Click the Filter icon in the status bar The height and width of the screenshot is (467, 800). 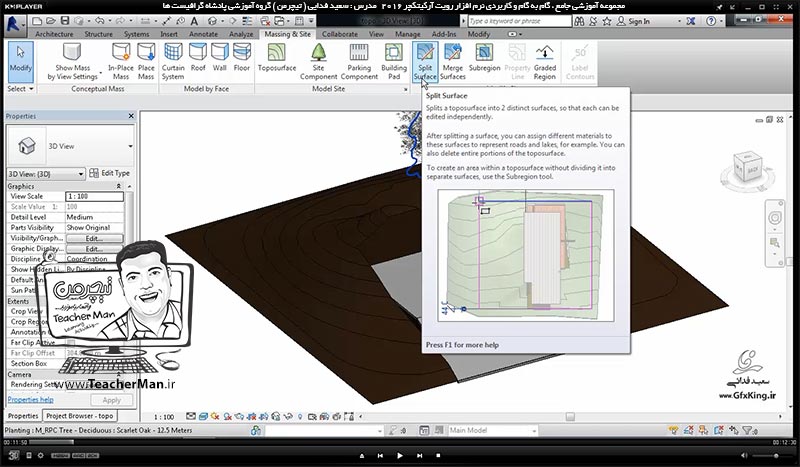tap(749, 431)
